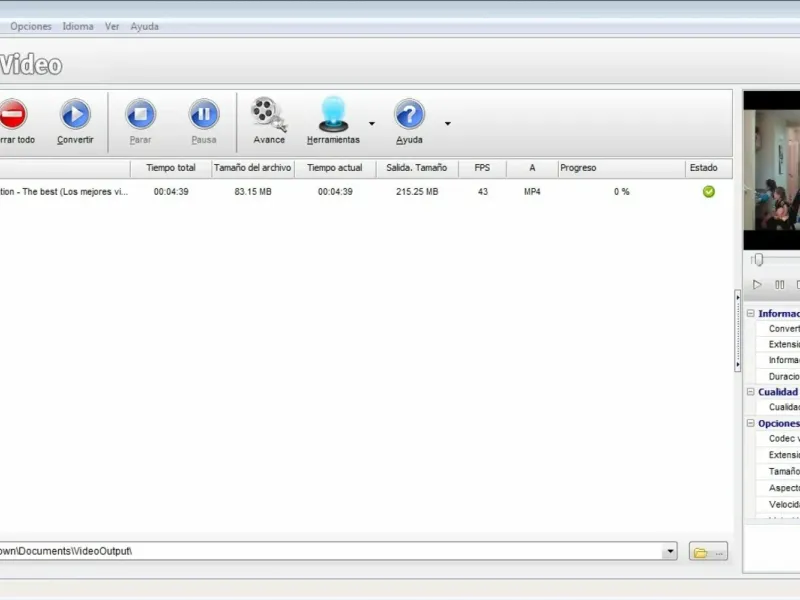Viewport: 800px width, 600px height.
Task: Expand the Ayuda toolbar dropdown arrow
Action: pyautogui.click(x=447, y=123)
